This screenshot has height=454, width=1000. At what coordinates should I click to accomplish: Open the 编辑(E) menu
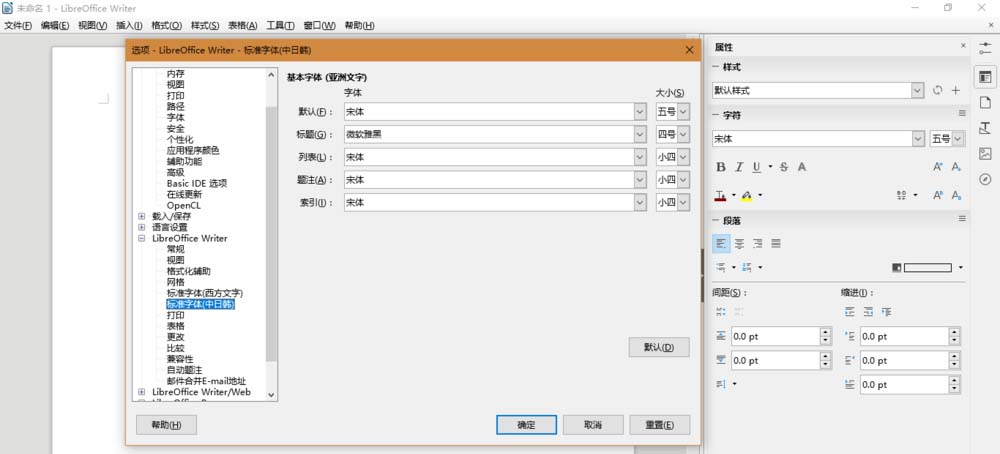(x=55, y=26)
